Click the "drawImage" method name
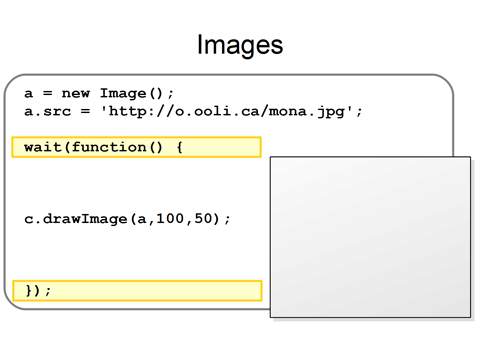 [85, 219]
